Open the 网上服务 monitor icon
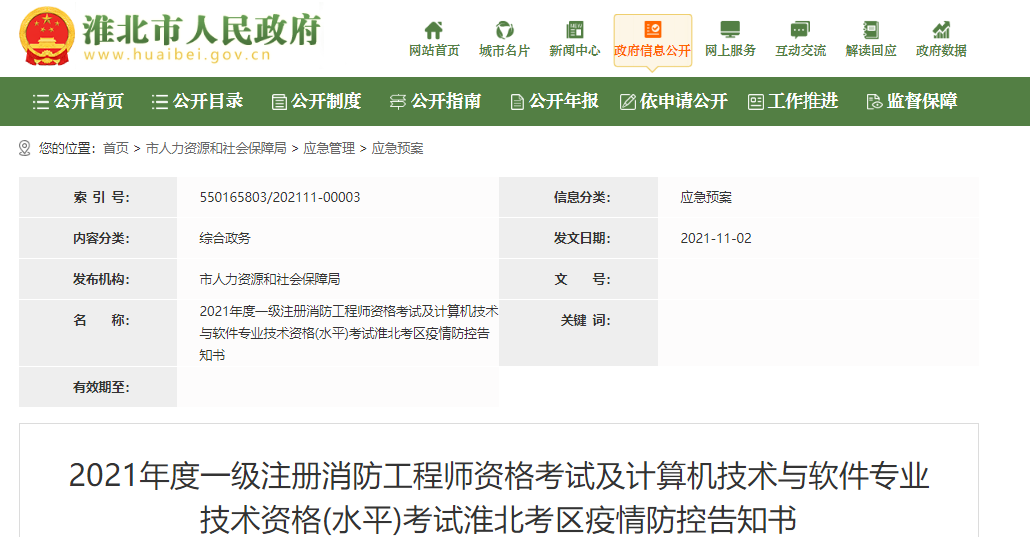The height and width of the screenshot is (537, 1030). coord(730,30)
